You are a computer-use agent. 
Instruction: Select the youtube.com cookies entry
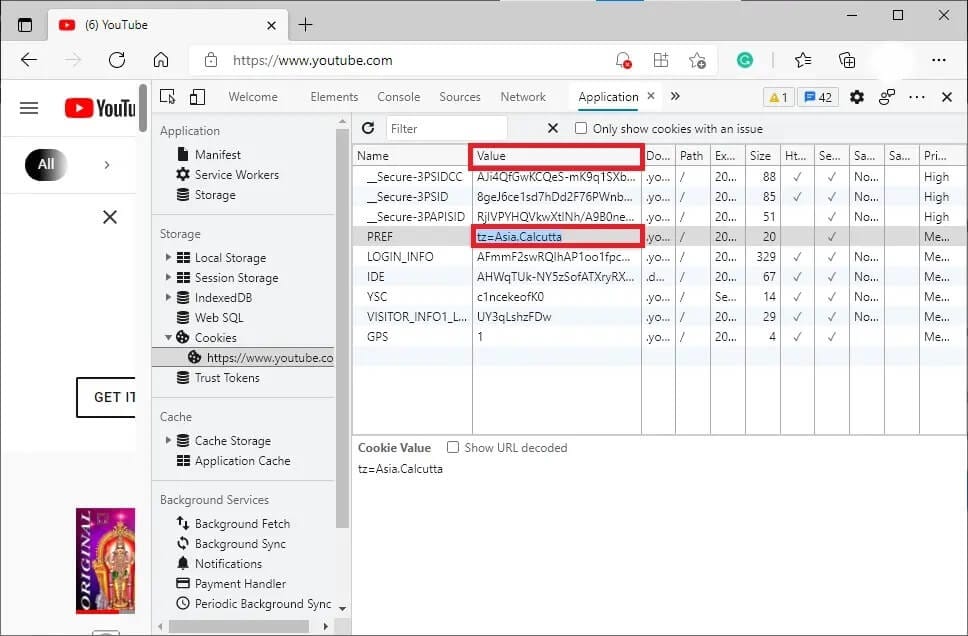point(243,358)
